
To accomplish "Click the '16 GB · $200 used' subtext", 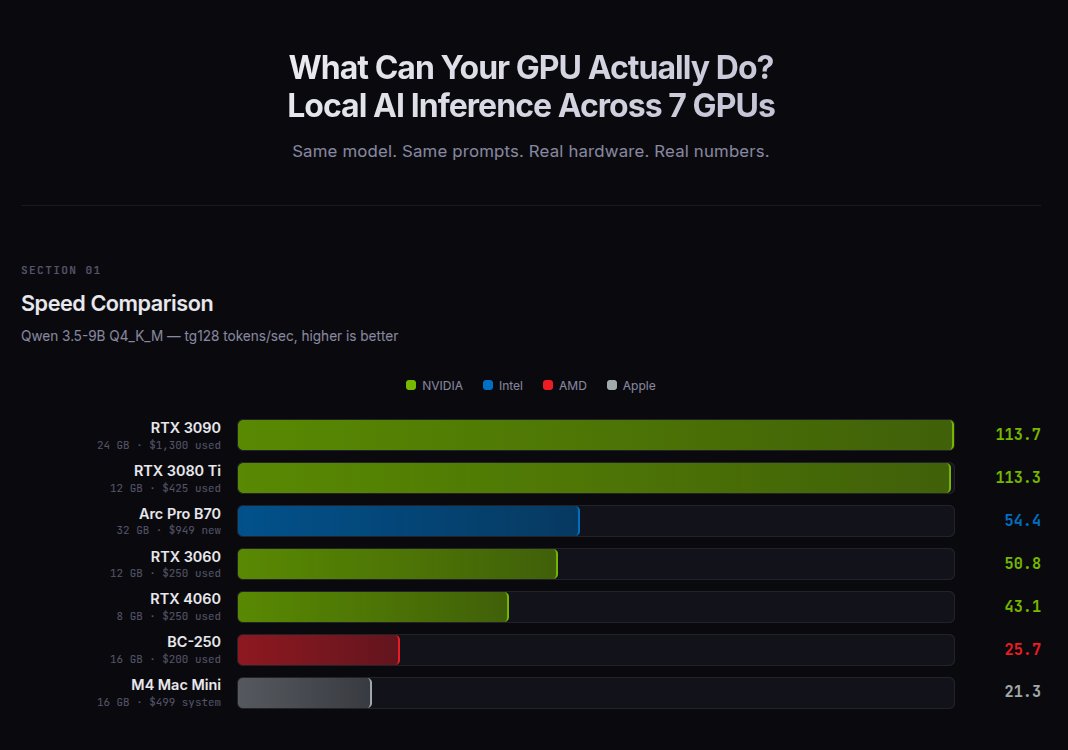I will click(166, 659).
